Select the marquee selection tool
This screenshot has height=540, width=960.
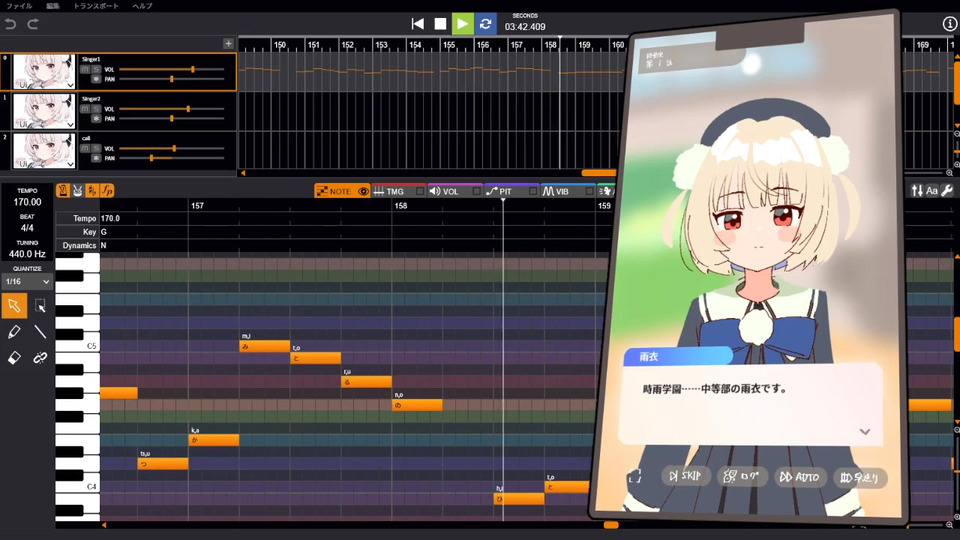coord(40,306)
